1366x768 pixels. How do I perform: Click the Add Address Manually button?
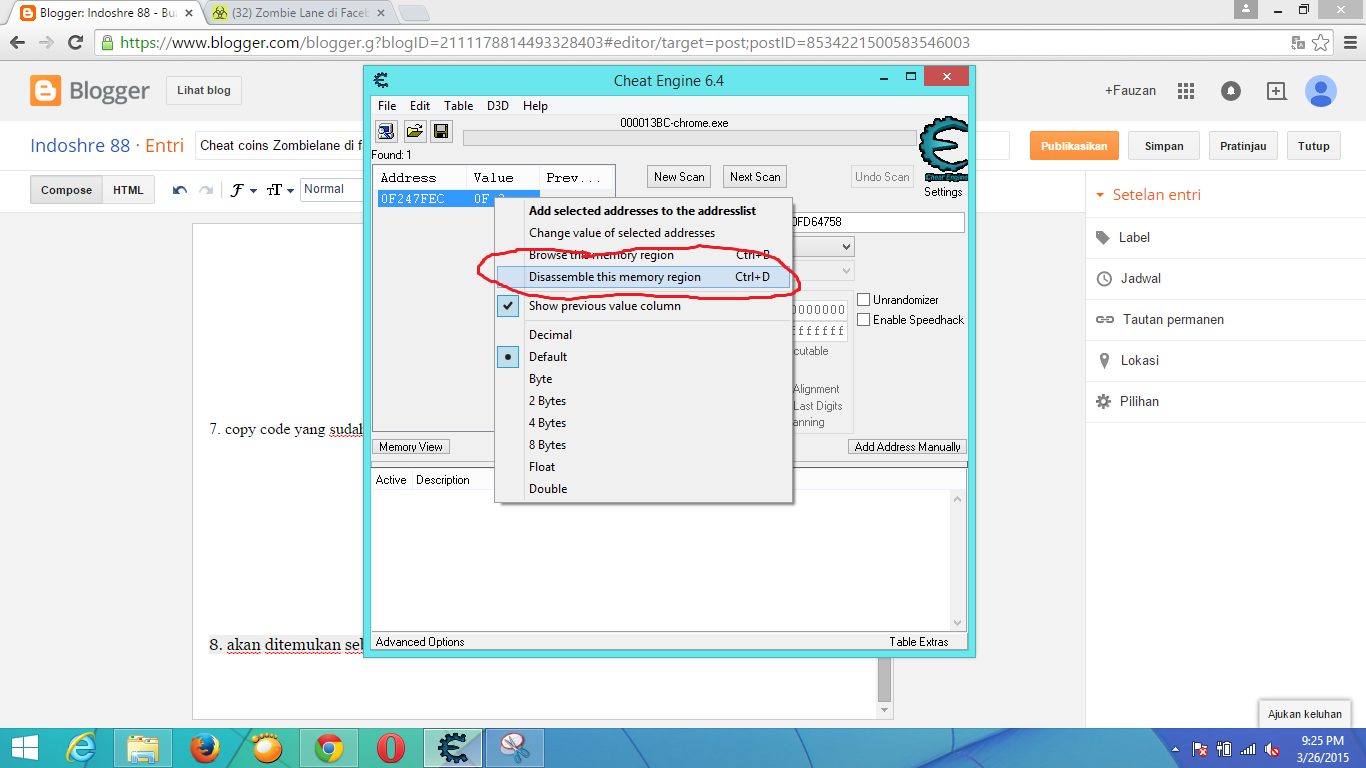click(x=908, y=447)
